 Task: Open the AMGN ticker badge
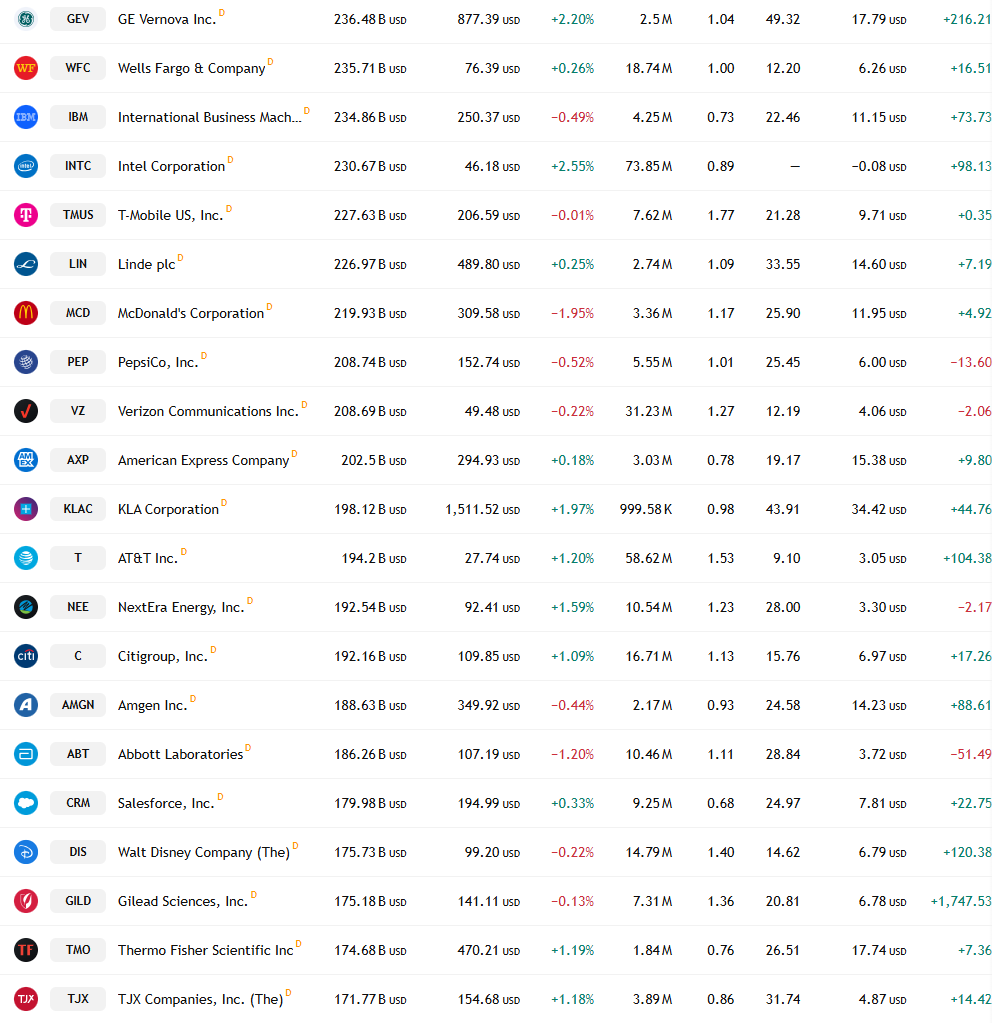click(x=78, y=704)
